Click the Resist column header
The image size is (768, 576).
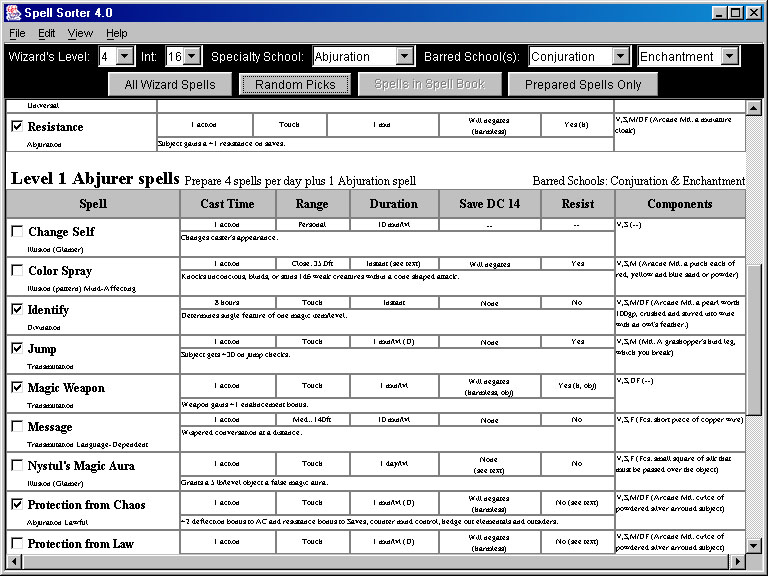tap(577, 204)
